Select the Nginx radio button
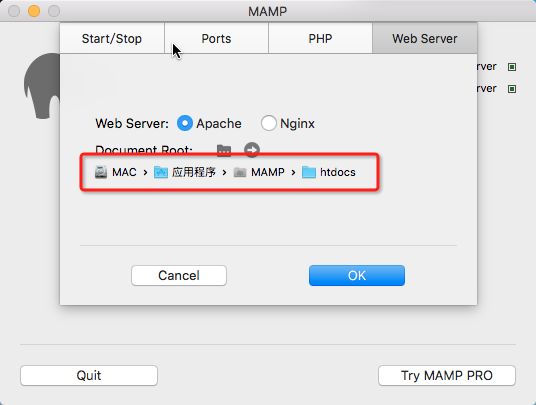The image size is (536, 405). coord(268,123)
